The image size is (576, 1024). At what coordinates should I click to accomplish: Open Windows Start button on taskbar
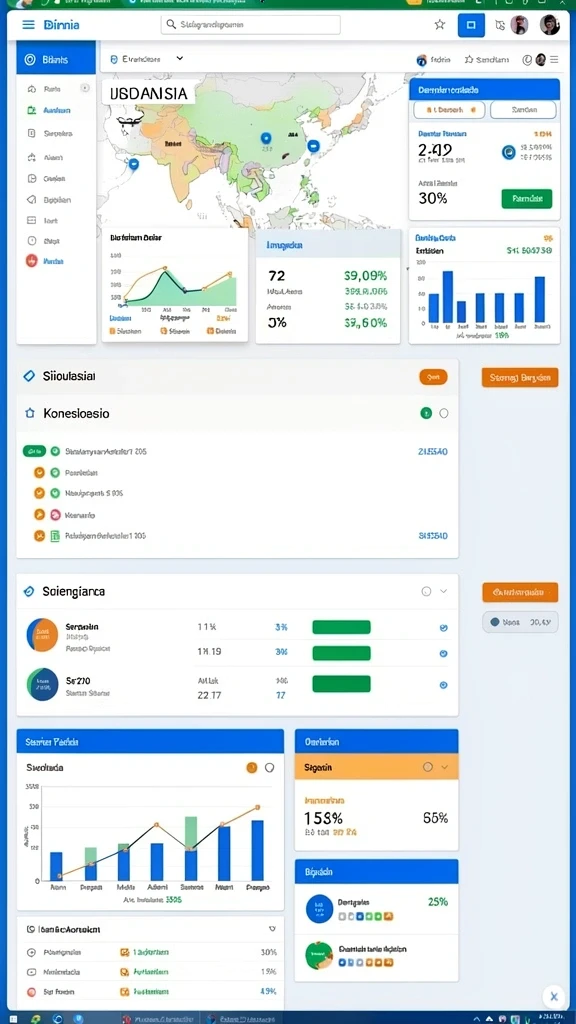tap(11, 1018)
